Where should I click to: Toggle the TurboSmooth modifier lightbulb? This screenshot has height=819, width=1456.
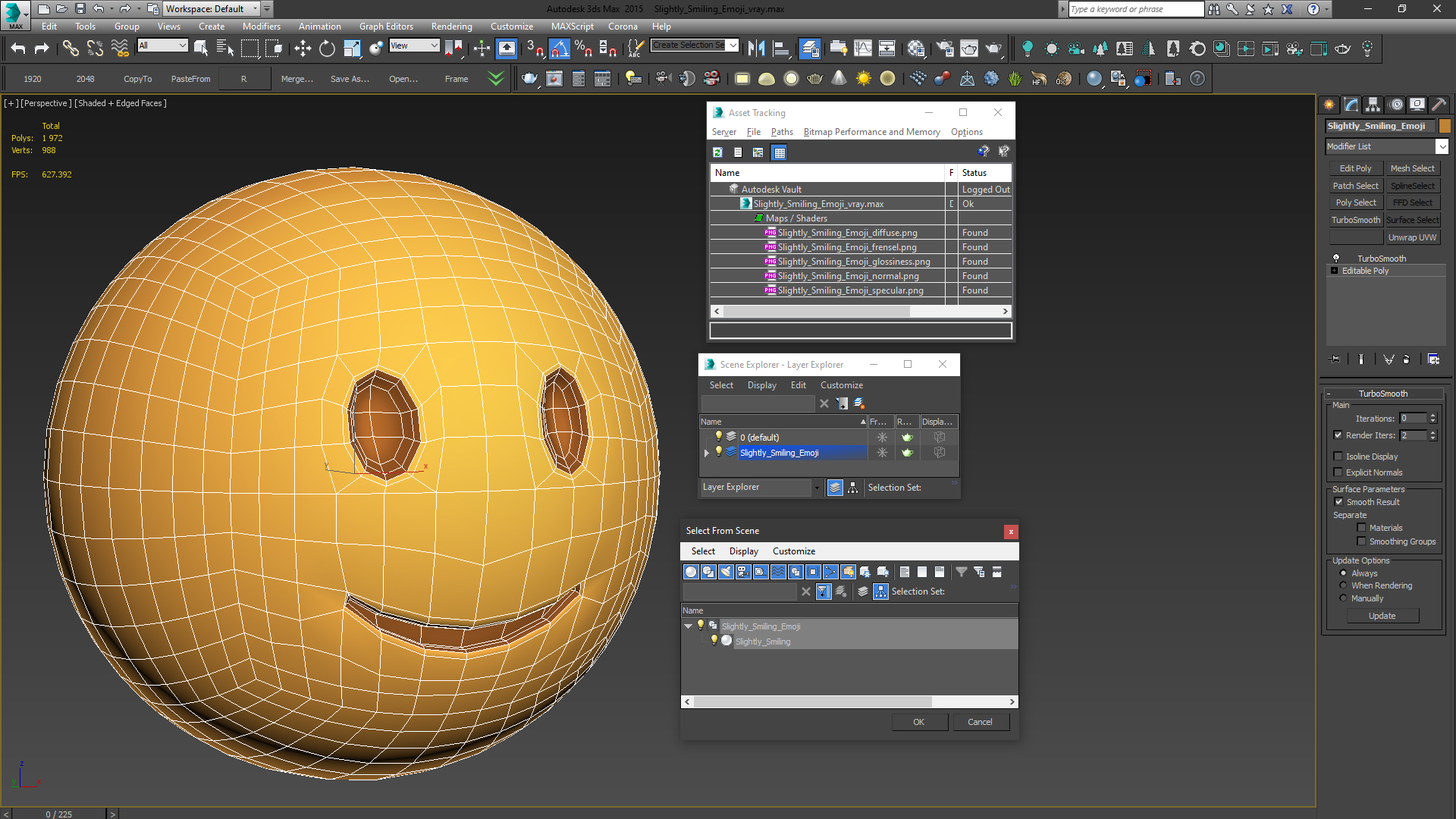pyautogui.click(x=1336, y=259)
